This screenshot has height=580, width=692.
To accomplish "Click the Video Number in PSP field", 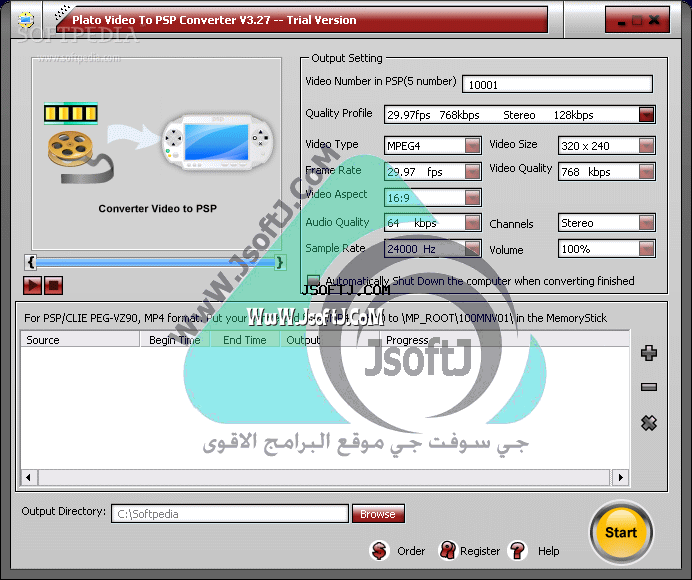I will (x=557, y=84).
